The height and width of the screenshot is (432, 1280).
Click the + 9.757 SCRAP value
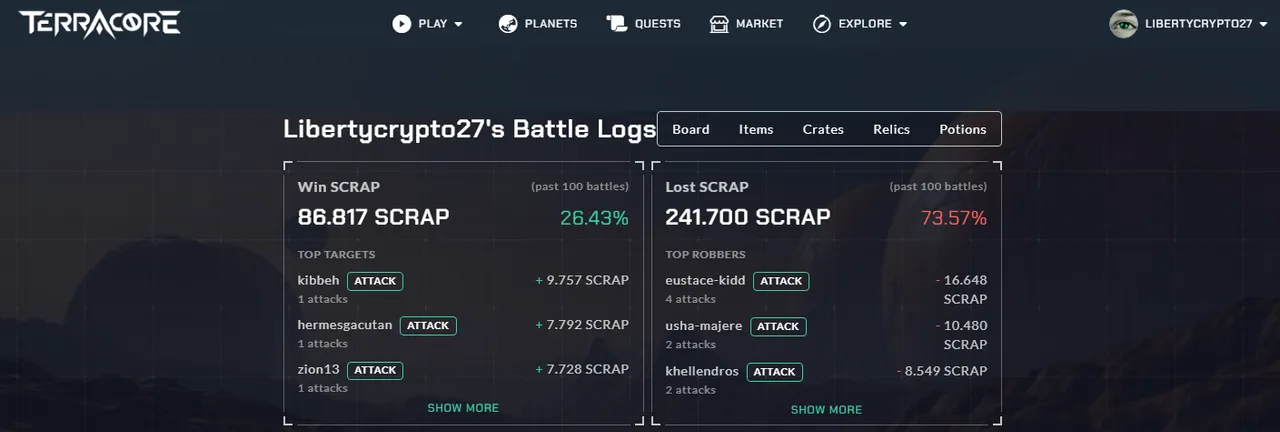click(x=582, y=280)
